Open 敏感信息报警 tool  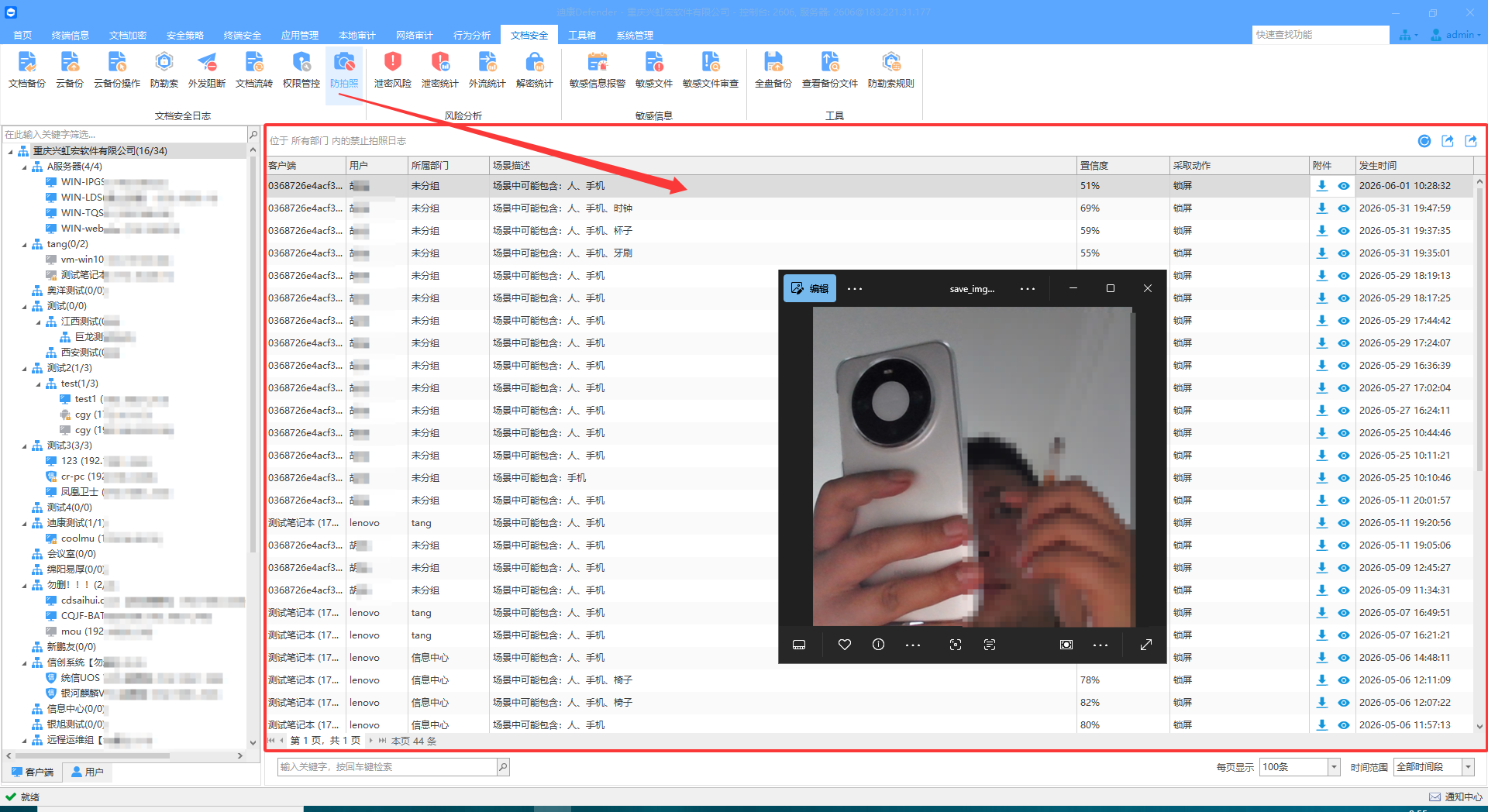(x=598, y=70)
